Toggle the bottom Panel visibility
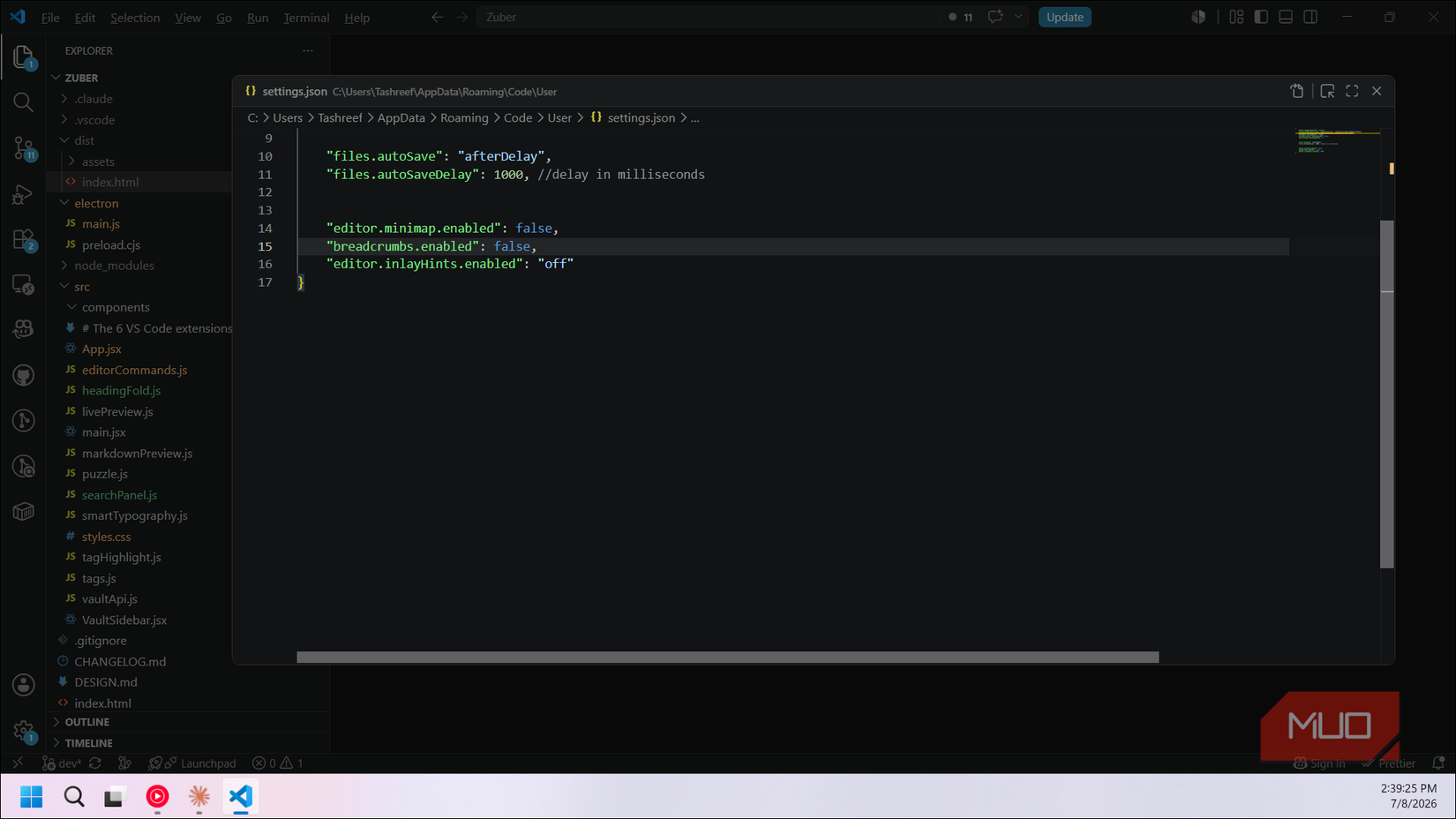1456x819 pixels. tap(1286, 17)
